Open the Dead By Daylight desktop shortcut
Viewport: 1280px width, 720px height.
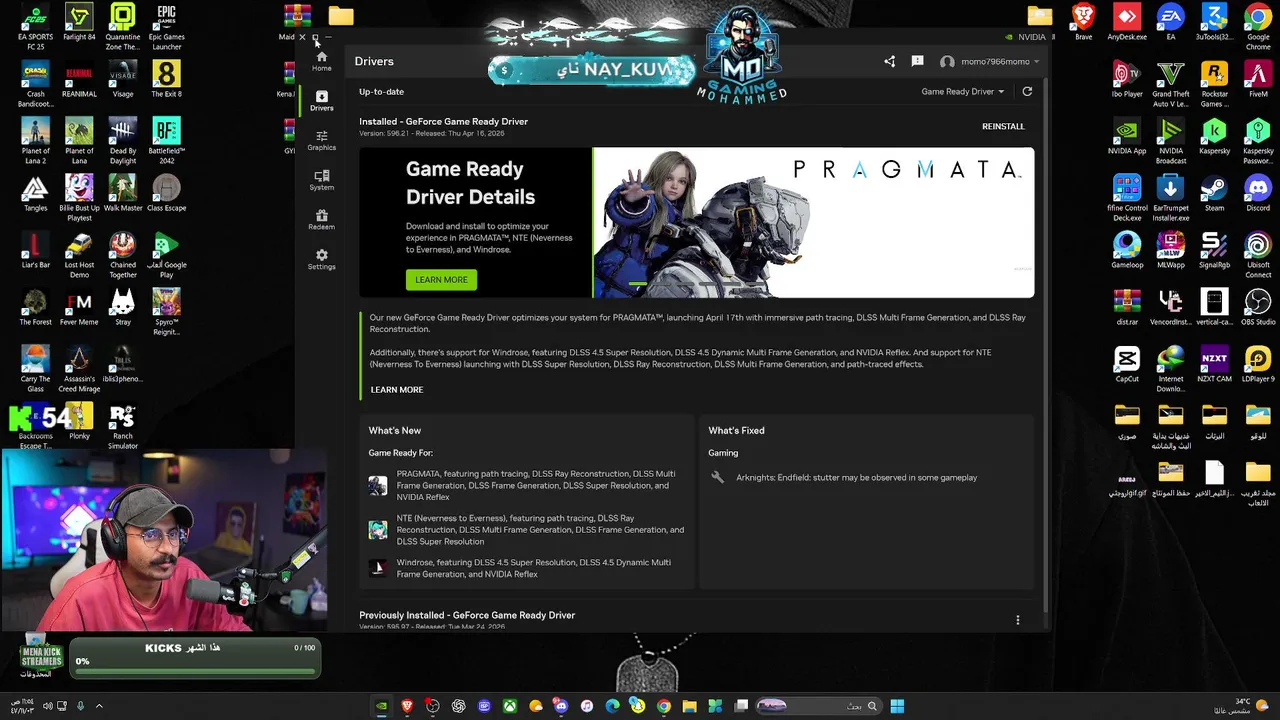[123, 142]
